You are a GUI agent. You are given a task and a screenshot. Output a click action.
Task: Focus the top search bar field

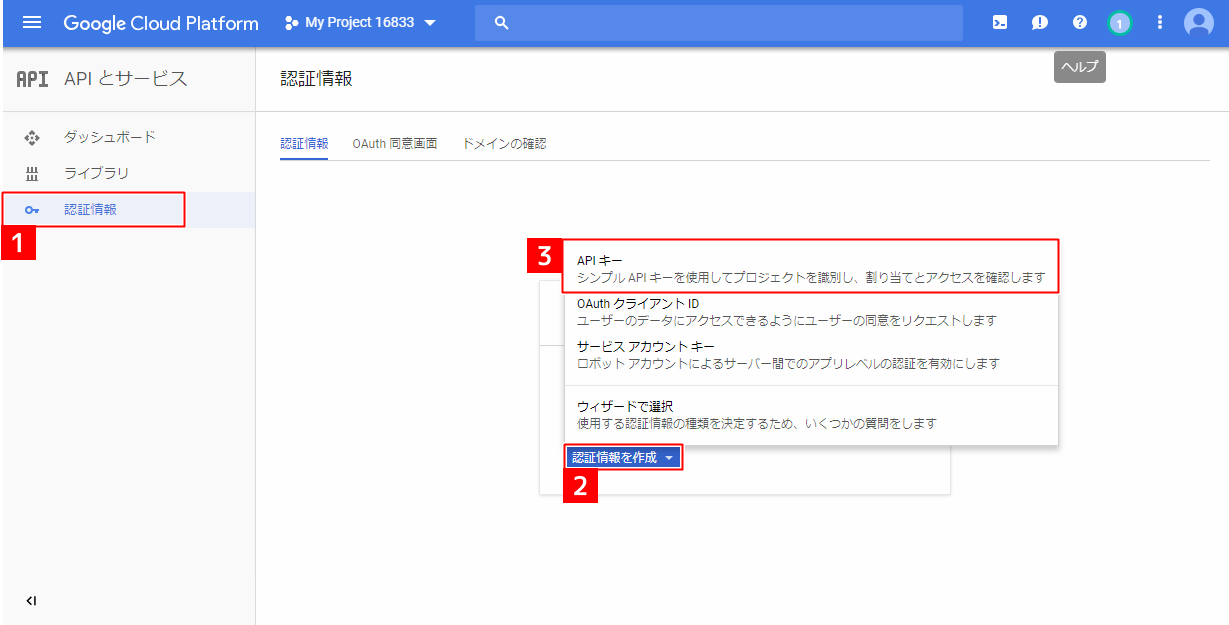click(x=719, y=22)
